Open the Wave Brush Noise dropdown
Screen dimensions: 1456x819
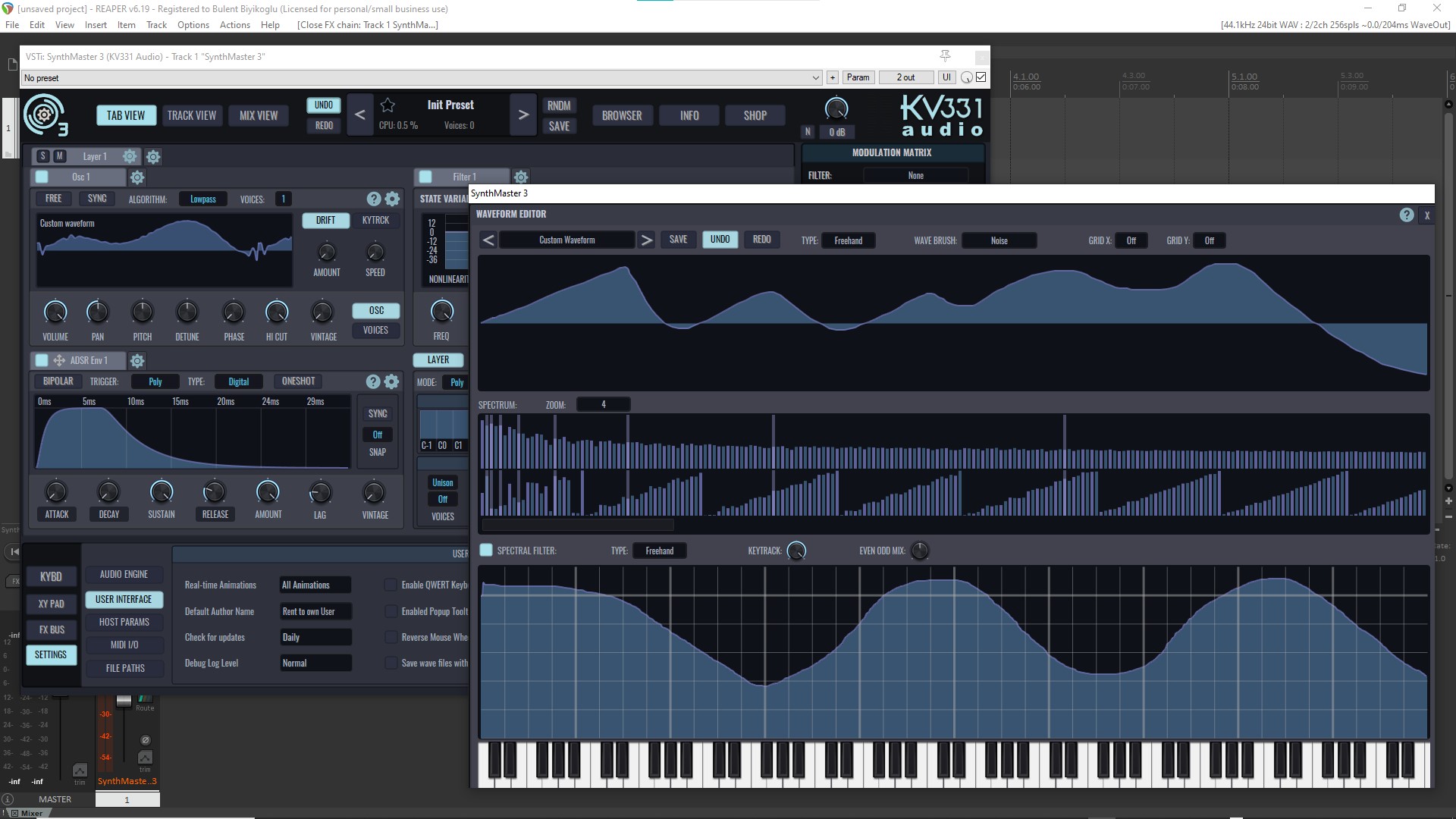(999, 240)
